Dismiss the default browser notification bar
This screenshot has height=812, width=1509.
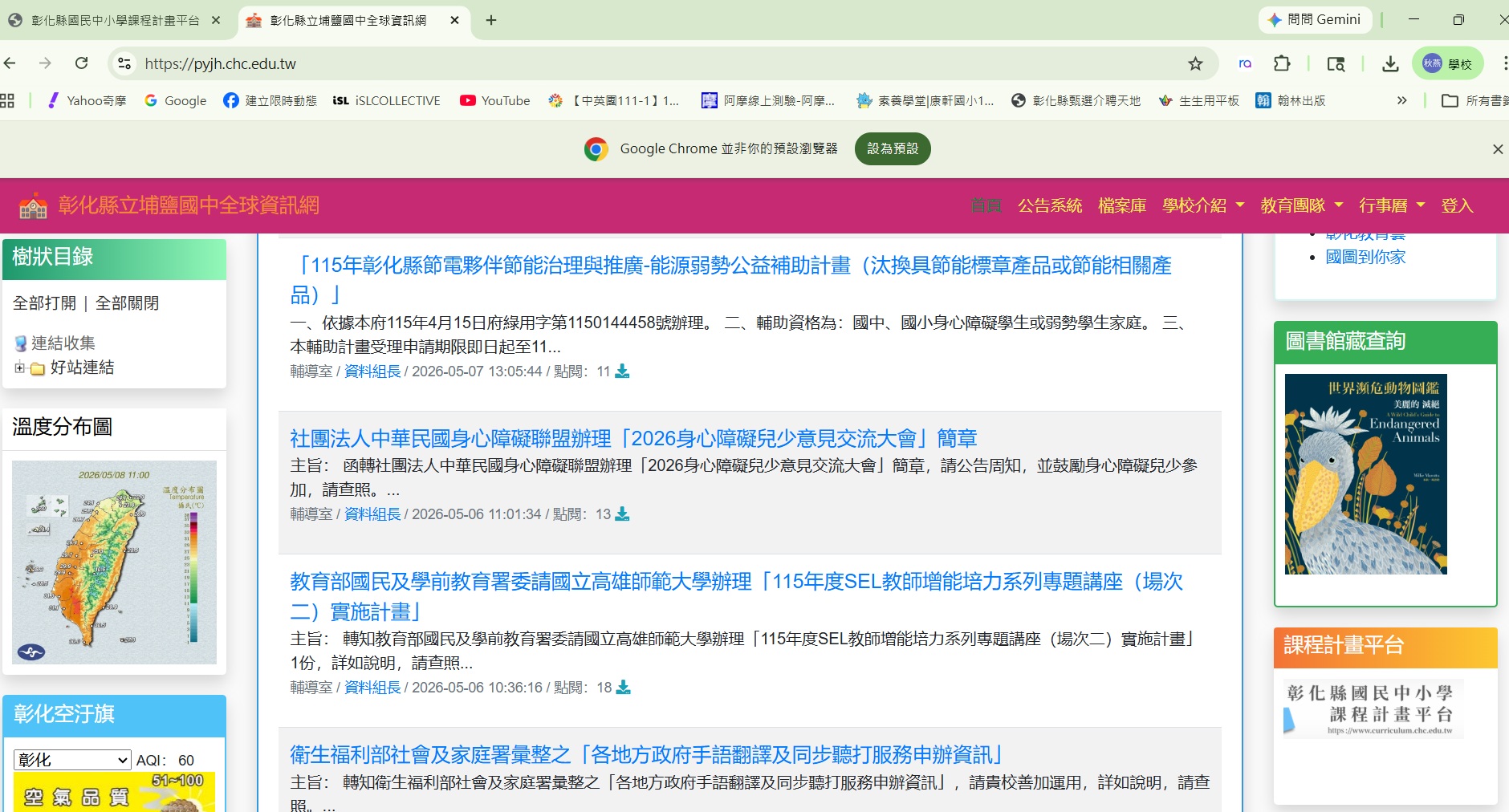(x=1497, y=148)
